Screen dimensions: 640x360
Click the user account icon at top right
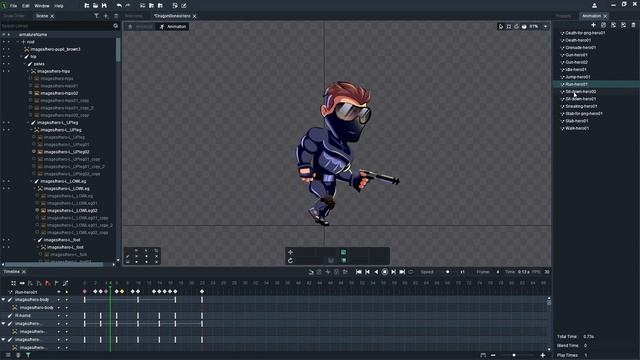pos(594,6)
